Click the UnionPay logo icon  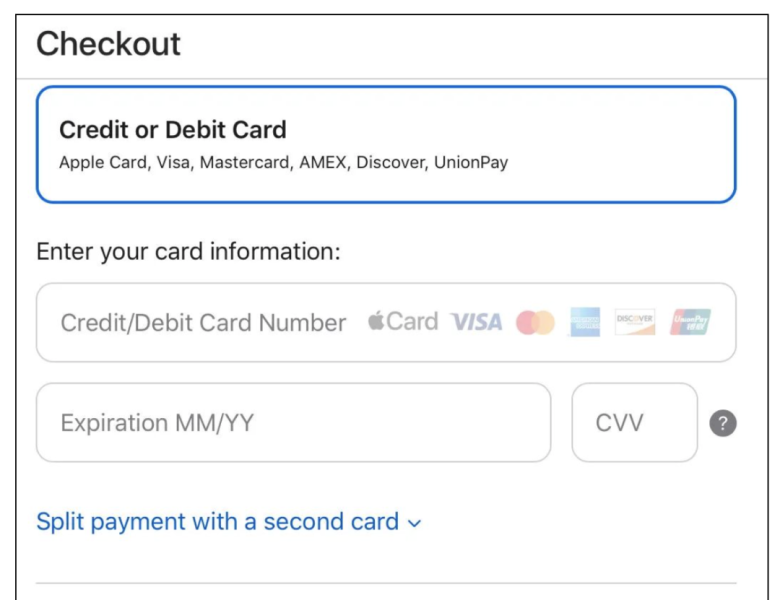(690, 322)
